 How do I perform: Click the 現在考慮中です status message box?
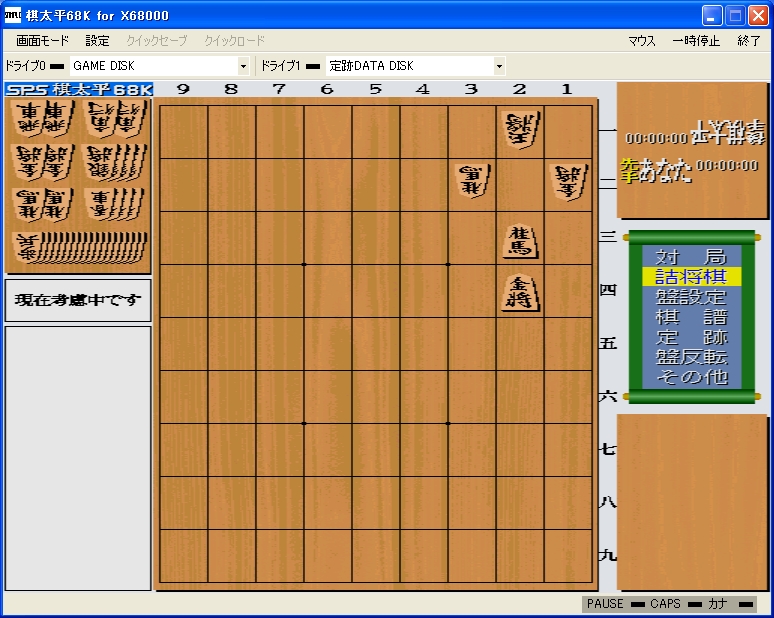tap(78, 300)
